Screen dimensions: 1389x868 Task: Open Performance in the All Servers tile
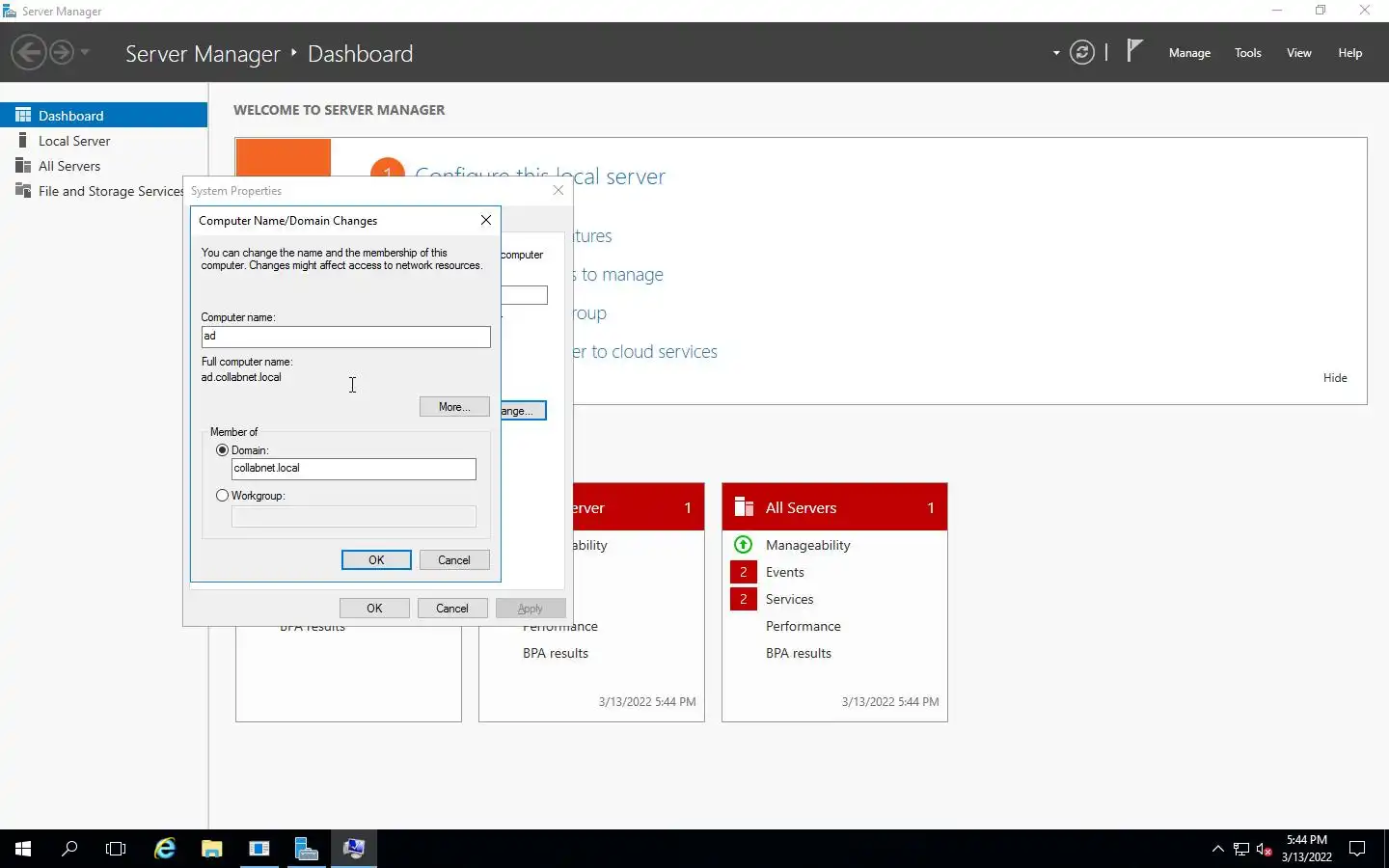[x=803, y=626]
